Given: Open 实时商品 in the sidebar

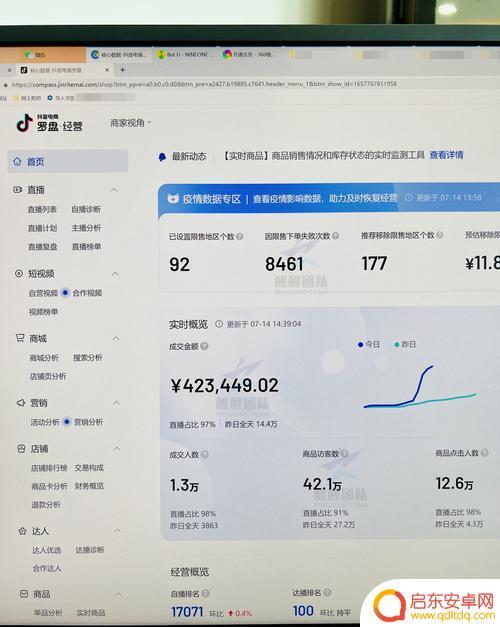Looking at the screenshot, I should point(91,613).
